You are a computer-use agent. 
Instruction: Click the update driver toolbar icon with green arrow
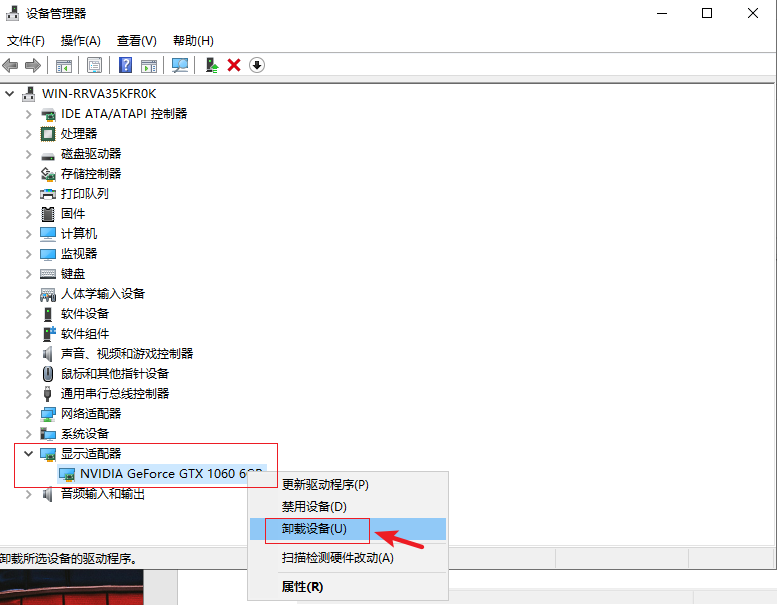click(x=211, y=65)
